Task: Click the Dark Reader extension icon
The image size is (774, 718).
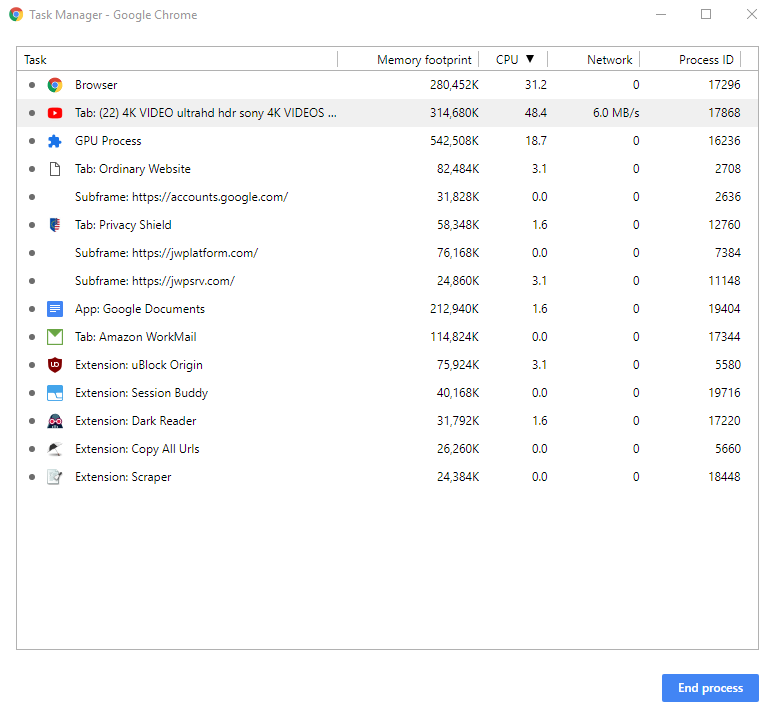Action: click(x=55, y=421)
